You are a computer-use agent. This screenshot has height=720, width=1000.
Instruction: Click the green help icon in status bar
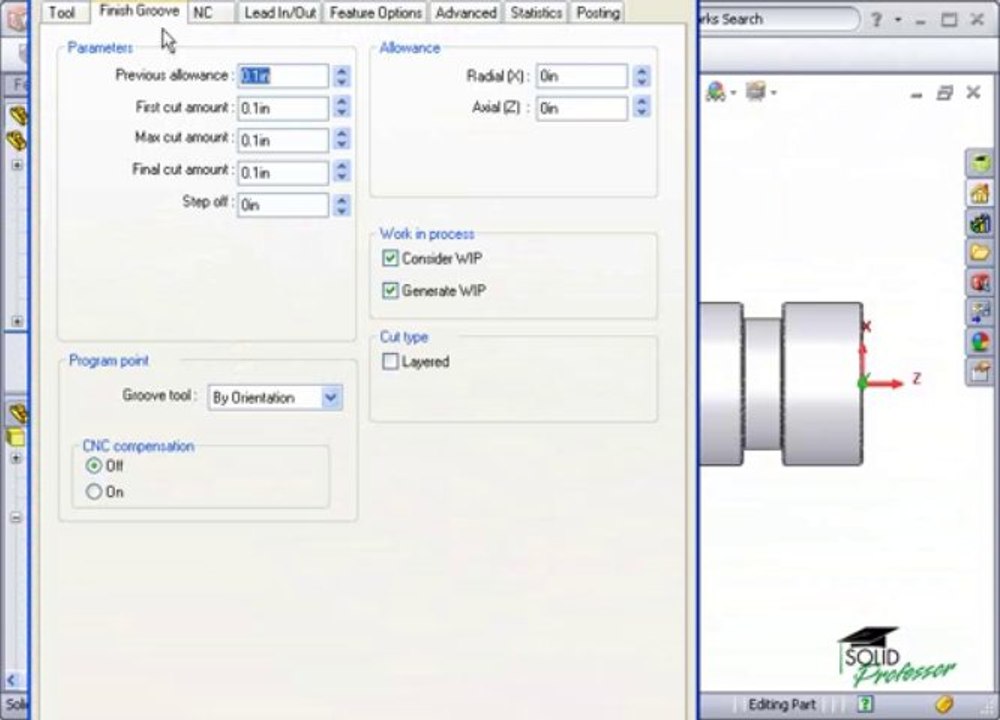(x=865, y=704)
